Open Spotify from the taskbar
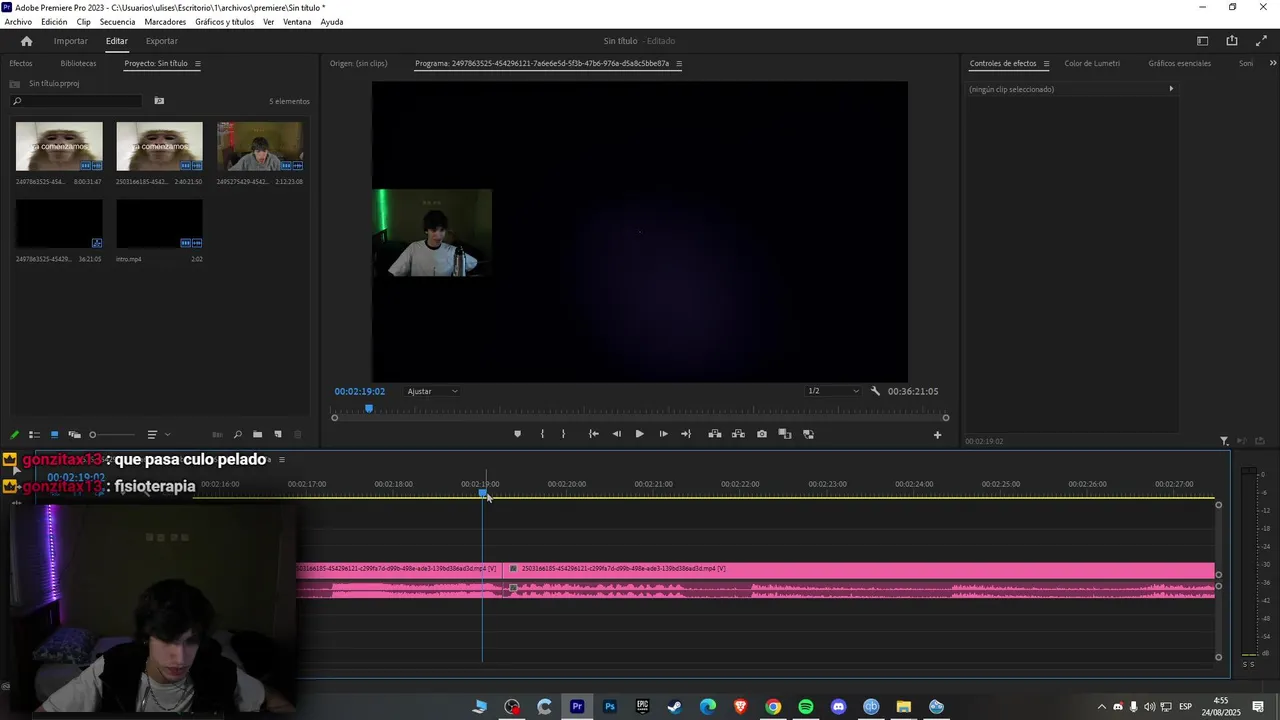1280x720 pixels. tap(806, 707)
